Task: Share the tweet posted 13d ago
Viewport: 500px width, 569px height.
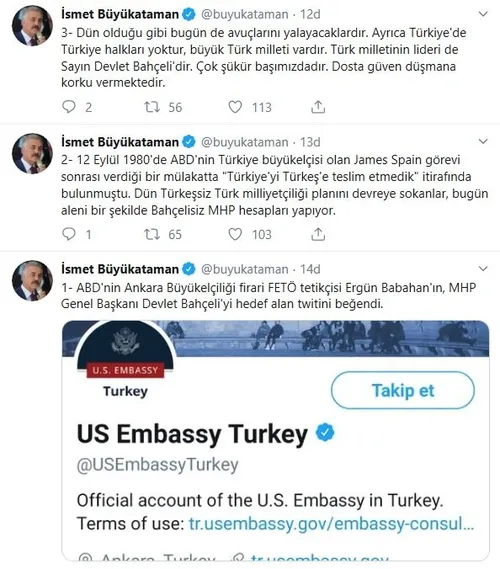Action: click(318, 234)
